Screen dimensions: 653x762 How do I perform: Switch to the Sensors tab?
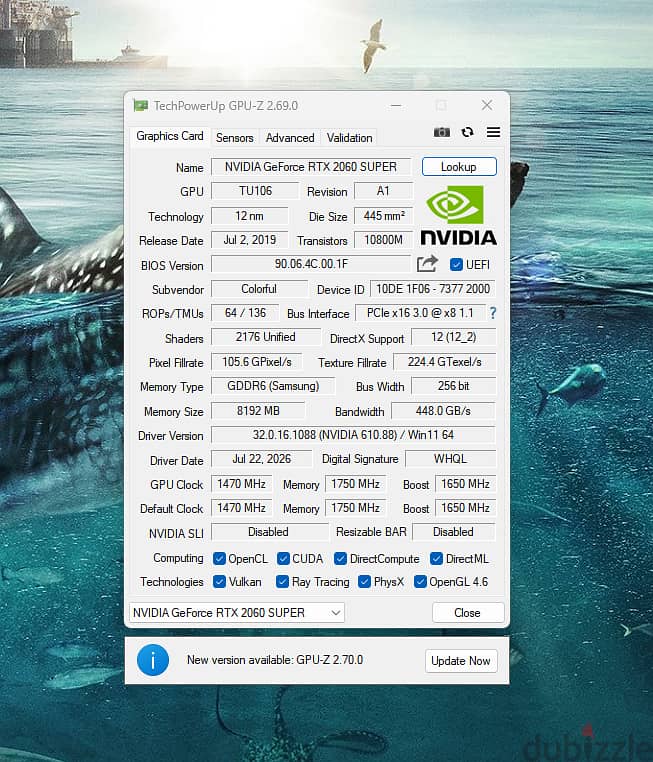coord(235,138)
